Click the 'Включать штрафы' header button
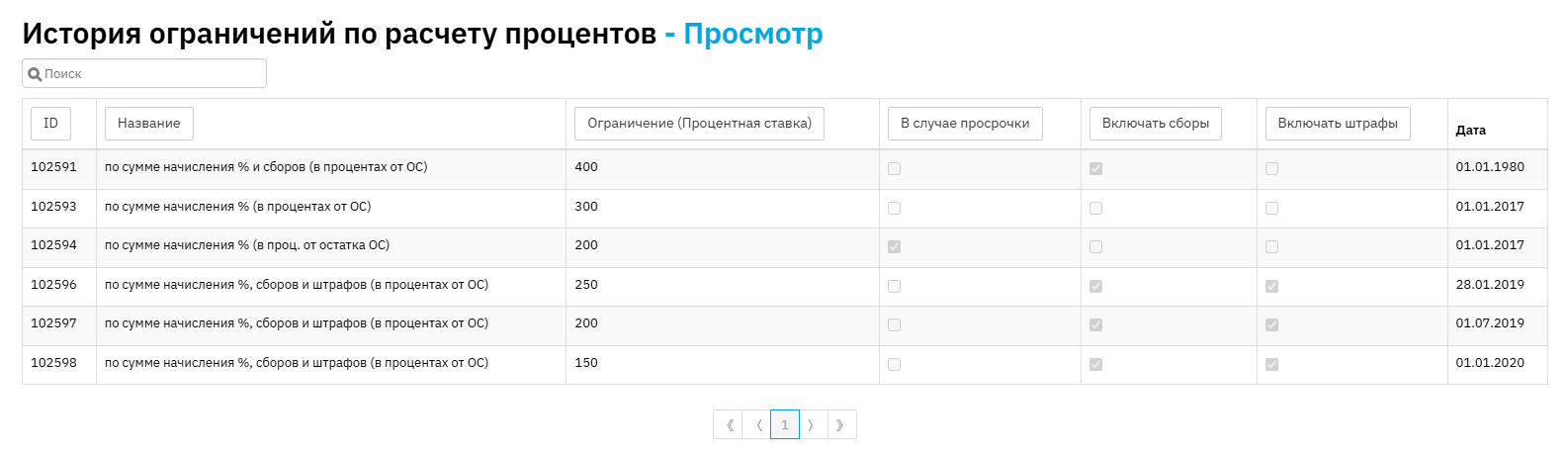This screenshot has width=1568, height=456. pos(1338,124)
